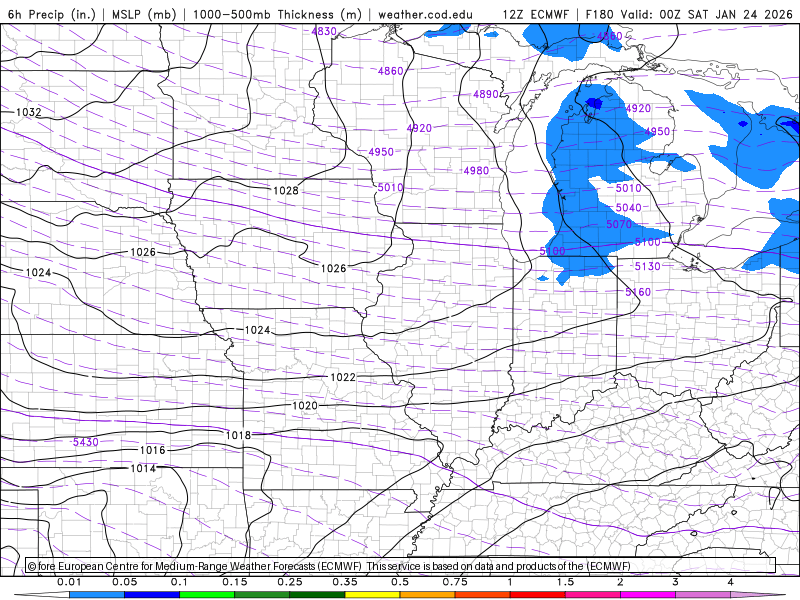This screenshot has width=800, height=600.
Task: Select the yellow 0.35 legend swatch
Action: point(372,595)
